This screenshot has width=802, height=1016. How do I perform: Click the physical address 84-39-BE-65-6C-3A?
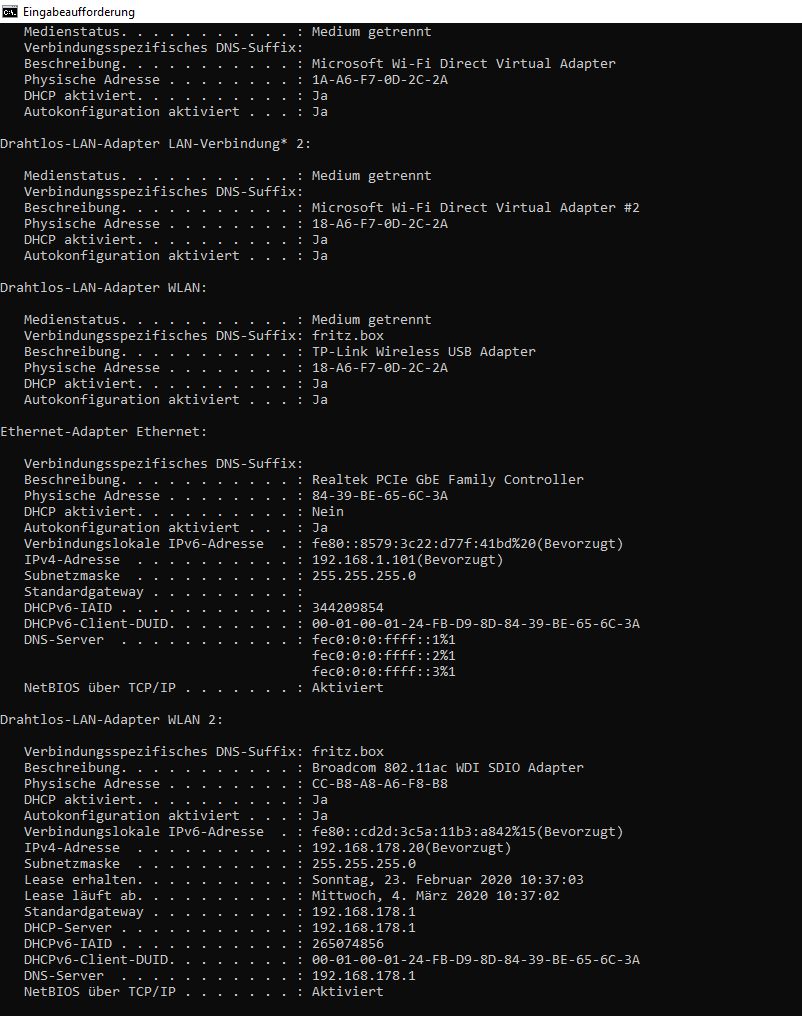380,496
